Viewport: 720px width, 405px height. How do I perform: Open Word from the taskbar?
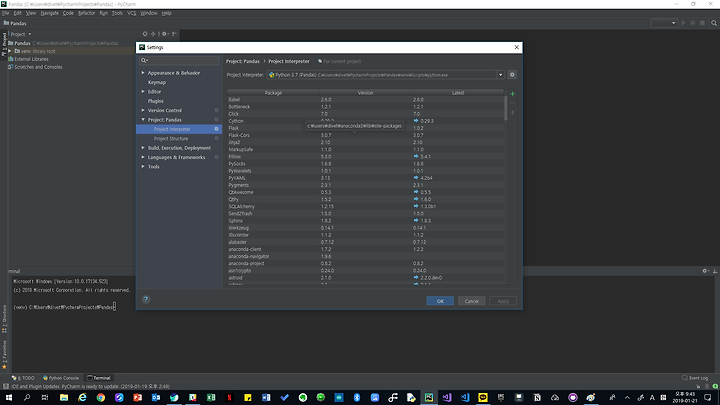click(x=266, y=398)
